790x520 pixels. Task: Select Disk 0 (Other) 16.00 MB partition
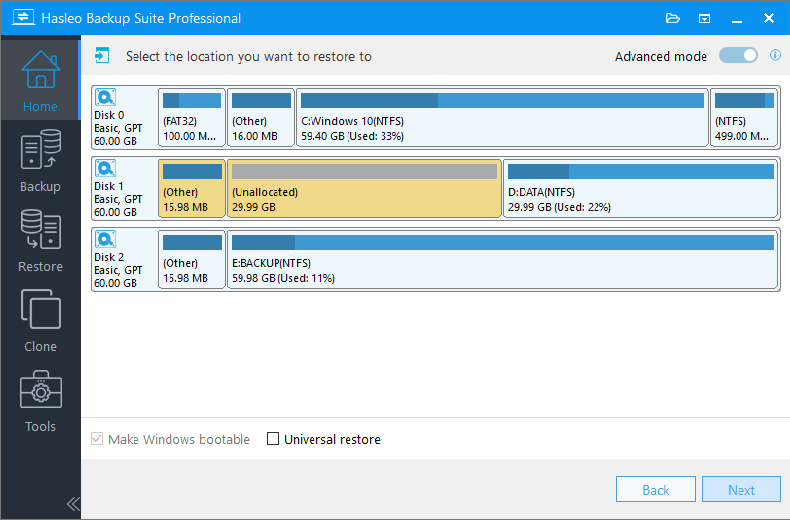pyautogui.click(x=261, y=117)
